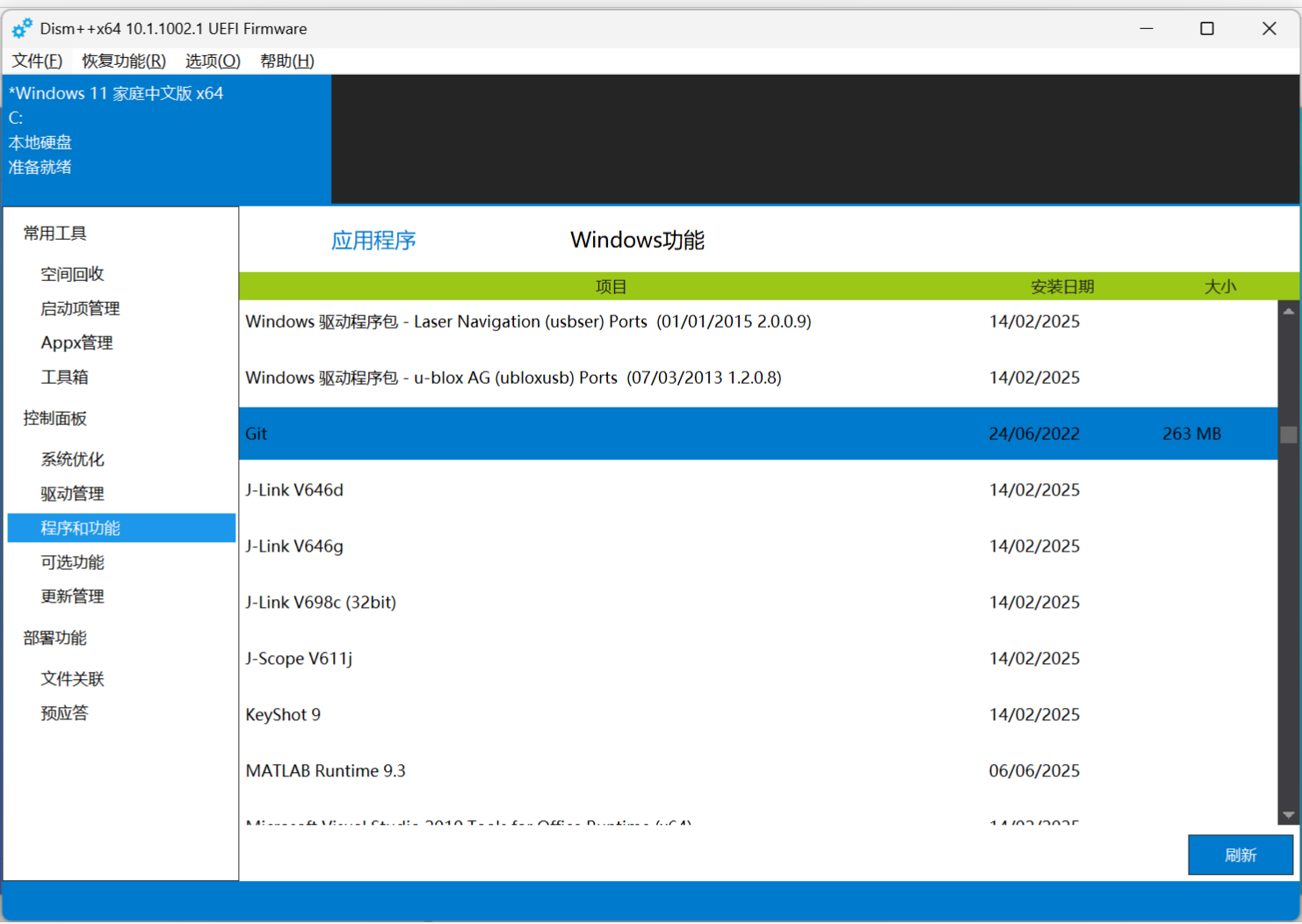
Task: Select the u-blox AG (ubloxusb) Ports row
Action: pyautogui.click(x=758, y=378)
